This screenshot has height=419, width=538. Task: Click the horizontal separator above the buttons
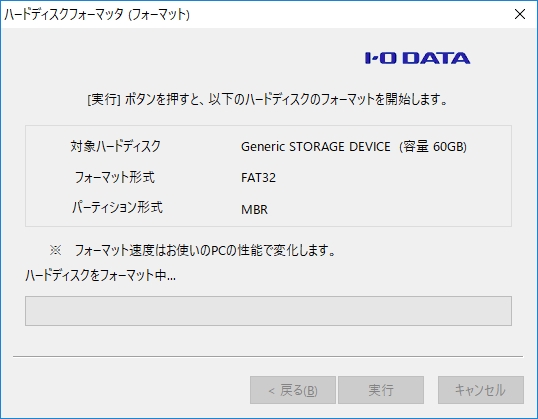pyautogui.click(x=268, y=357)
